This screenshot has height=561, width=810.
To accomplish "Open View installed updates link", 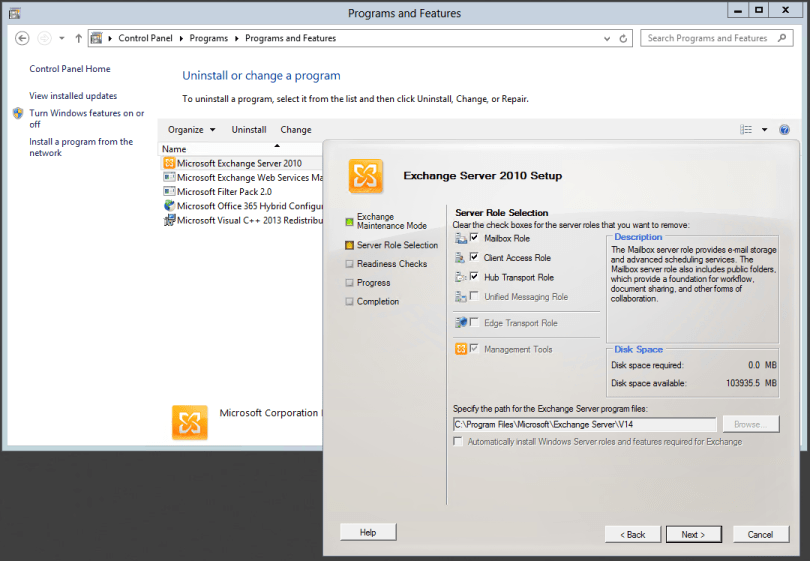I will click(73, 96).
